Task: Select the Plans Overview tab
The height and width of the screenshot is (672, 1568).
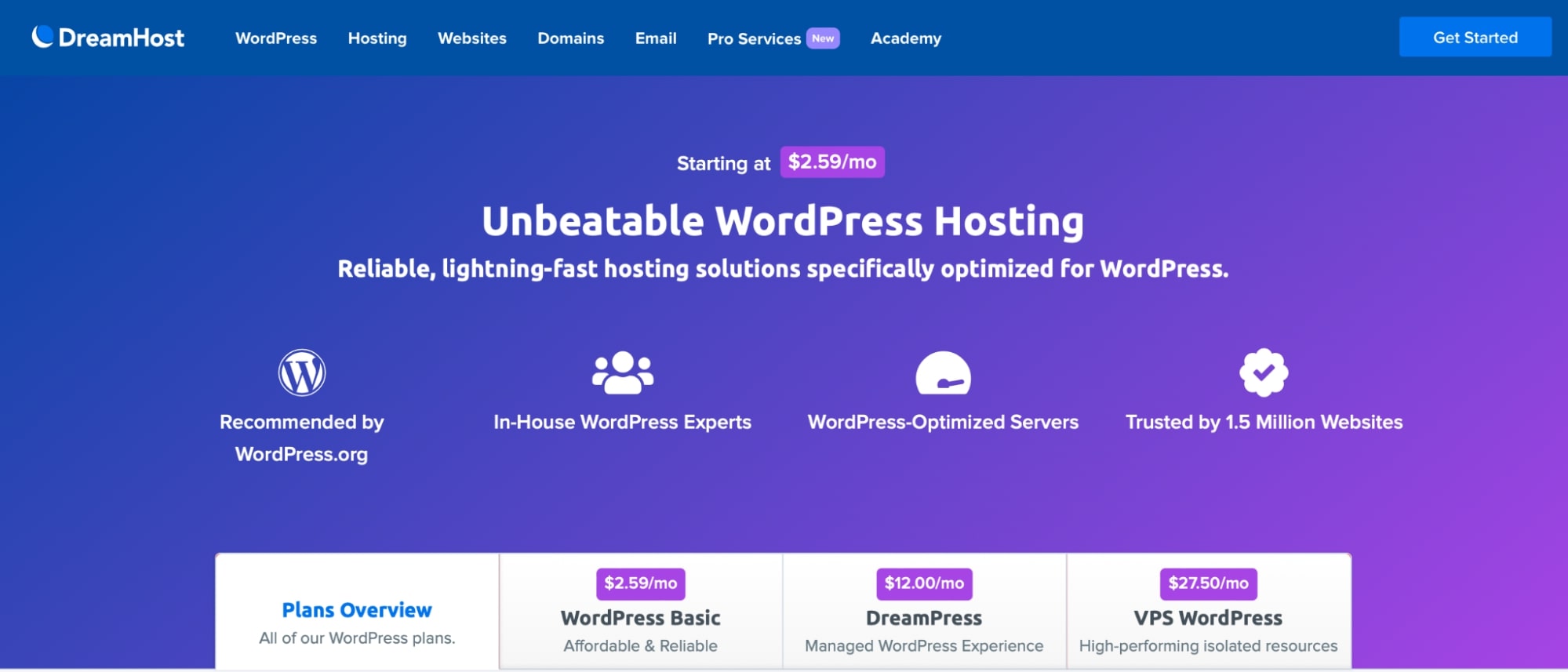Action: pos(358,612)
